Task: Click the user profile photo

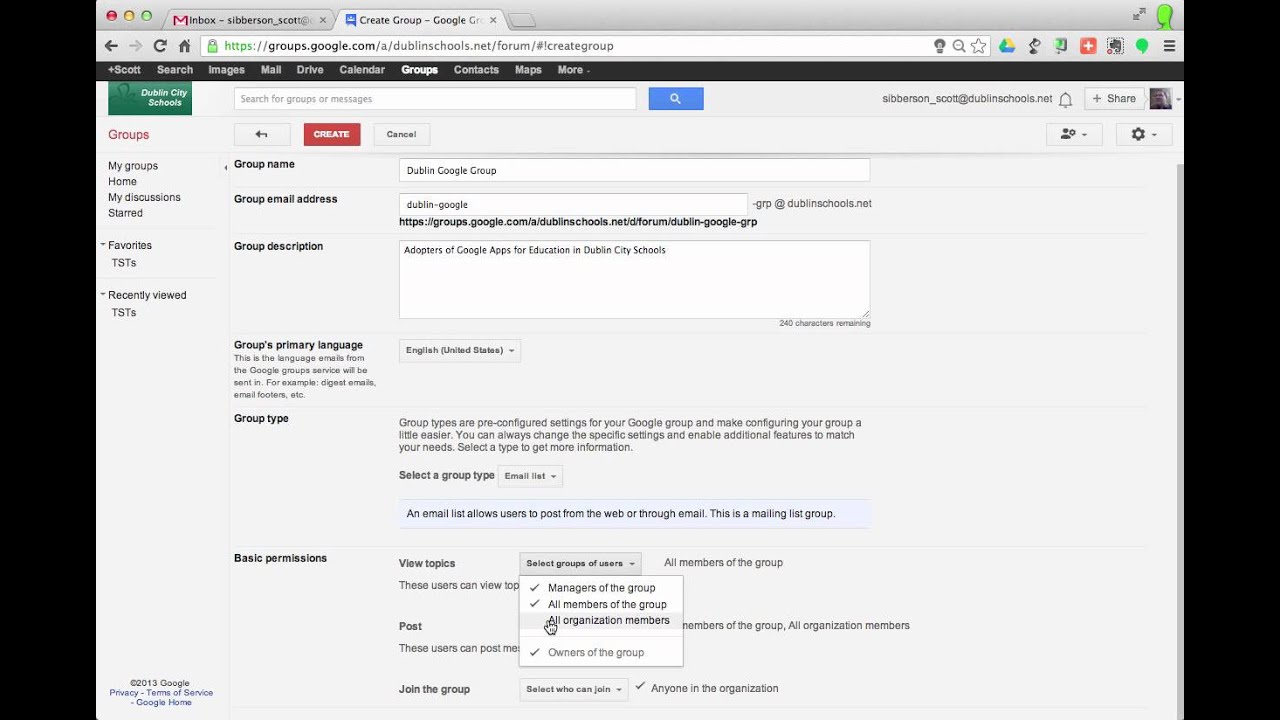Action: [1160, 98]
